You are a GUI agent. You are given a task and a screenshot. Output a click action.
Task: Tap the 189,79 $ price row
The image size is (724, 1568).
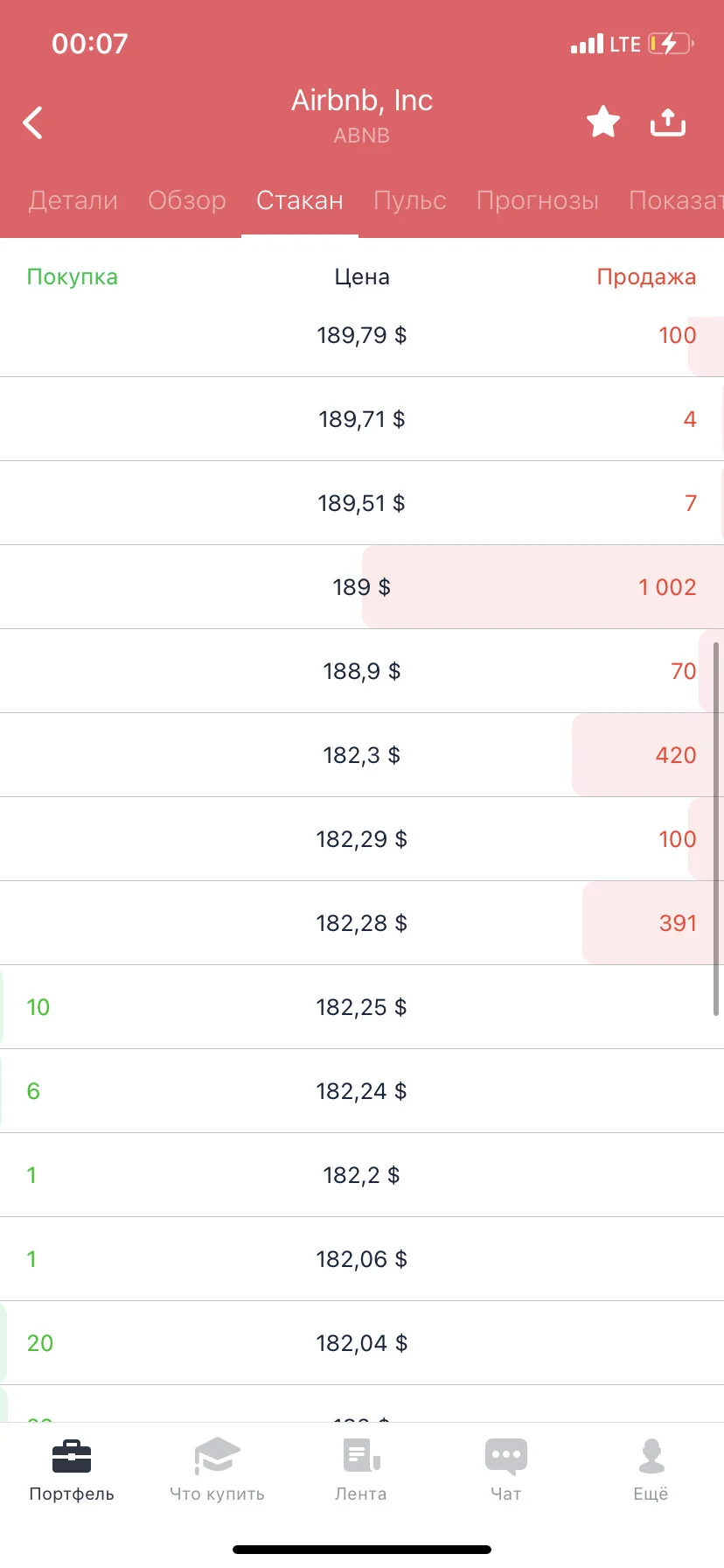[x=362, y=336]
